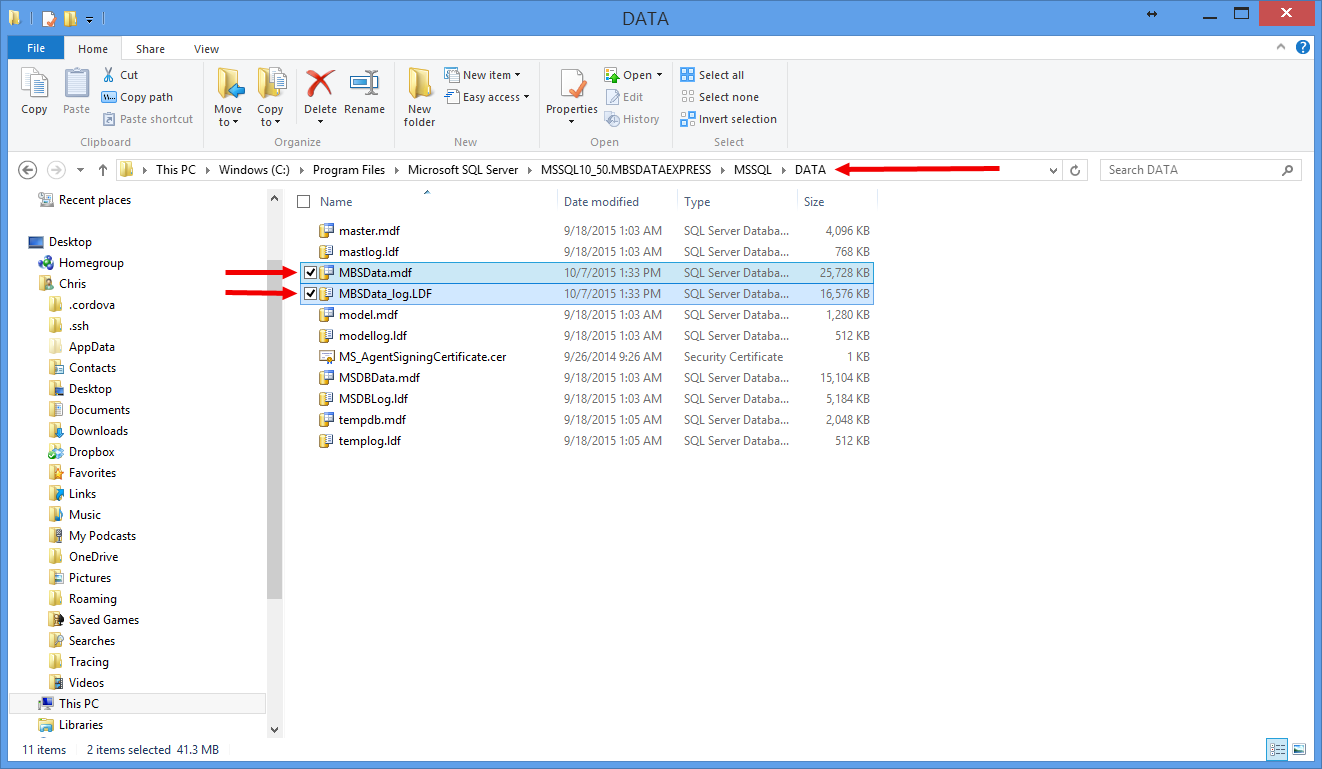Select Libraries in navigation pane
The image size is (1322, 769).
point(80,725)
